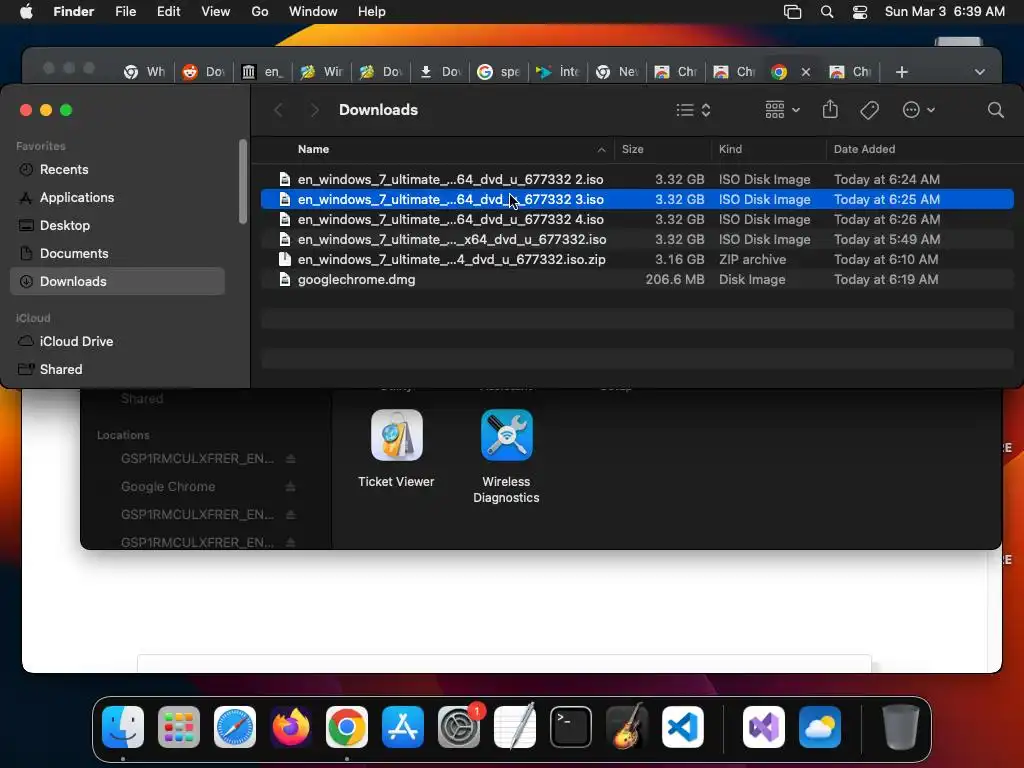Open the Group By dropdown in toolbar

pos(782,110)
